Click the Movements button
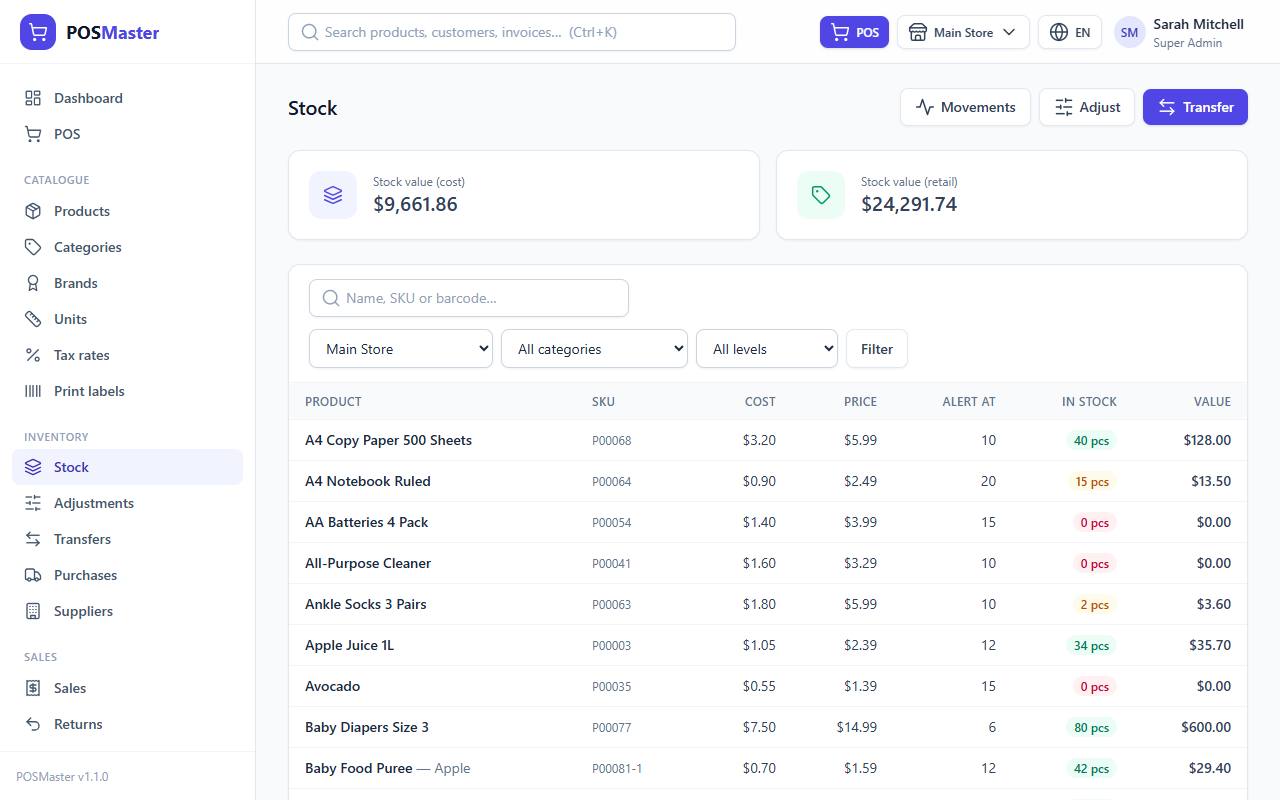Viewport: 1280px width, 800px height. click(x=965, y=107)
